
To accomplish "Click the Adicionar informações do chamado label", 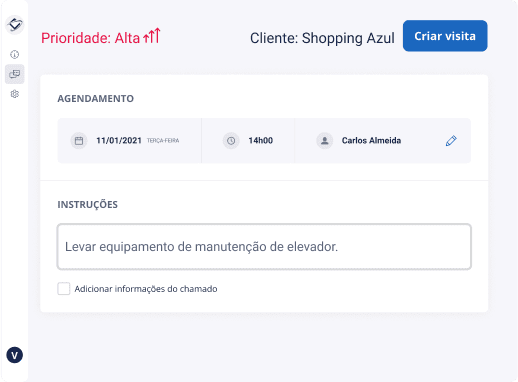I will click(x=146, y=289).
